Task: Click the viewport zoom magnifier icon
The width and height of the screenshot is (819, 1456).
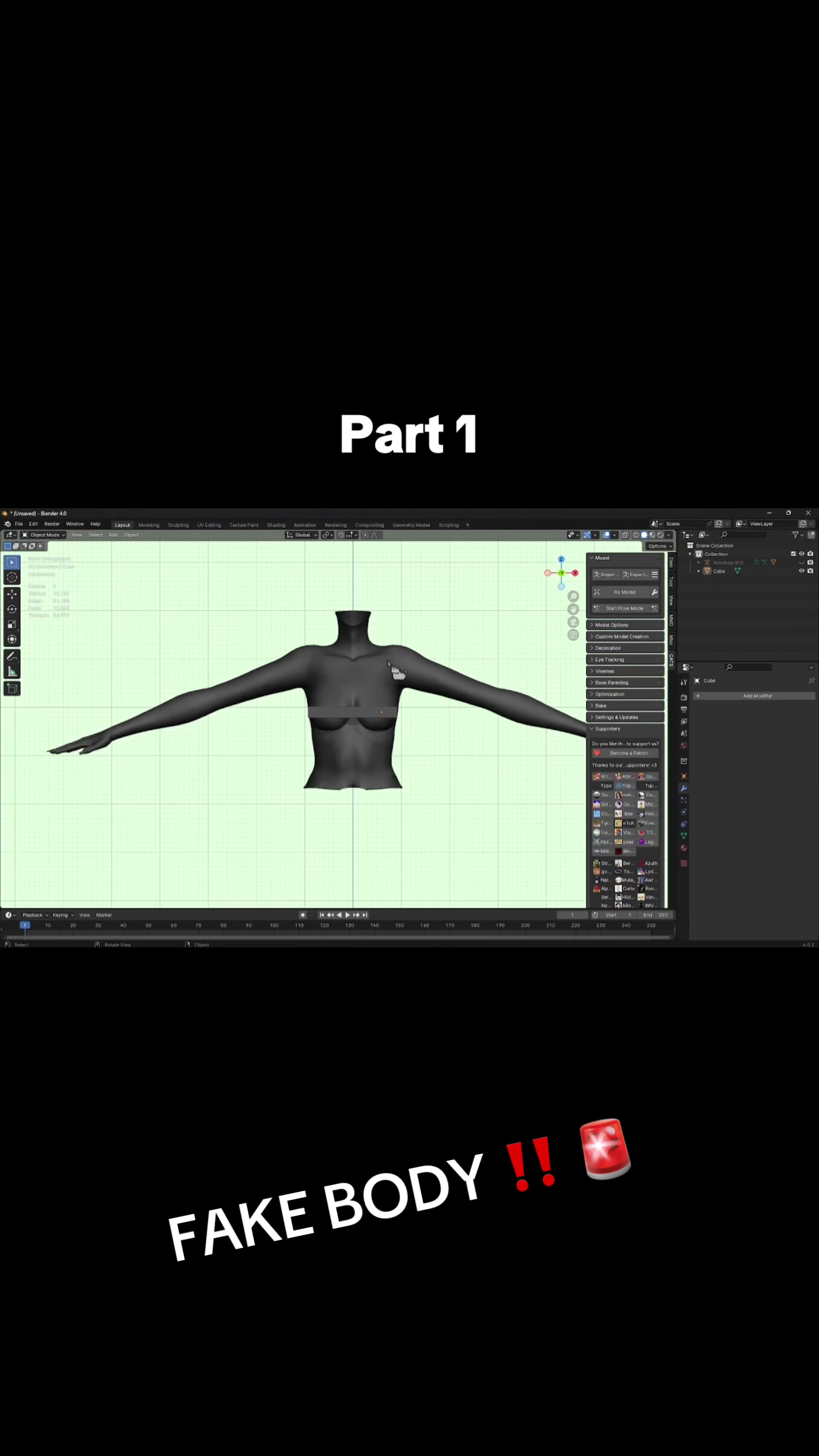Action: (x=573, y=597)
